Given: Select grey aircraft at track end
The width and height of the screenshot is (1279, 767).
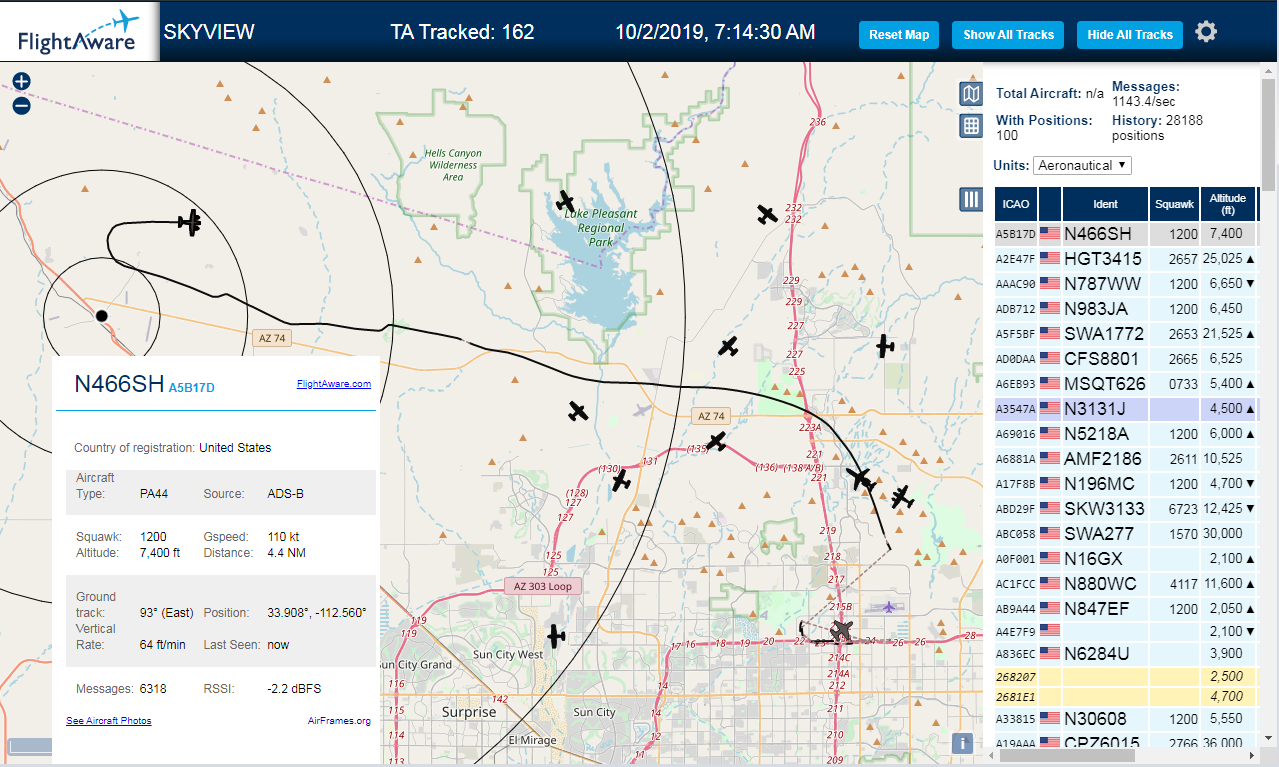Looking at the screenshot, I should [842, 632].
